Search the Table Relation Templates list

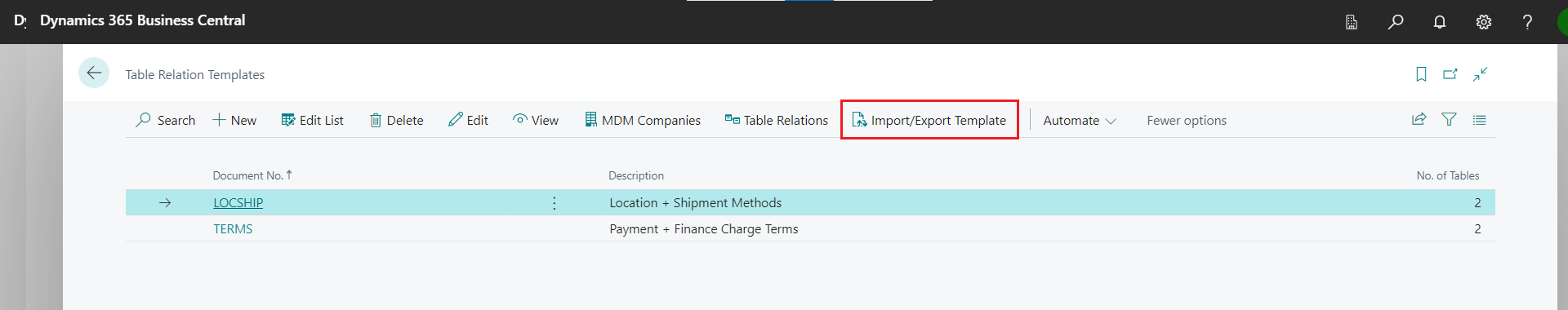pyautogui.click(x=166, y=120)
